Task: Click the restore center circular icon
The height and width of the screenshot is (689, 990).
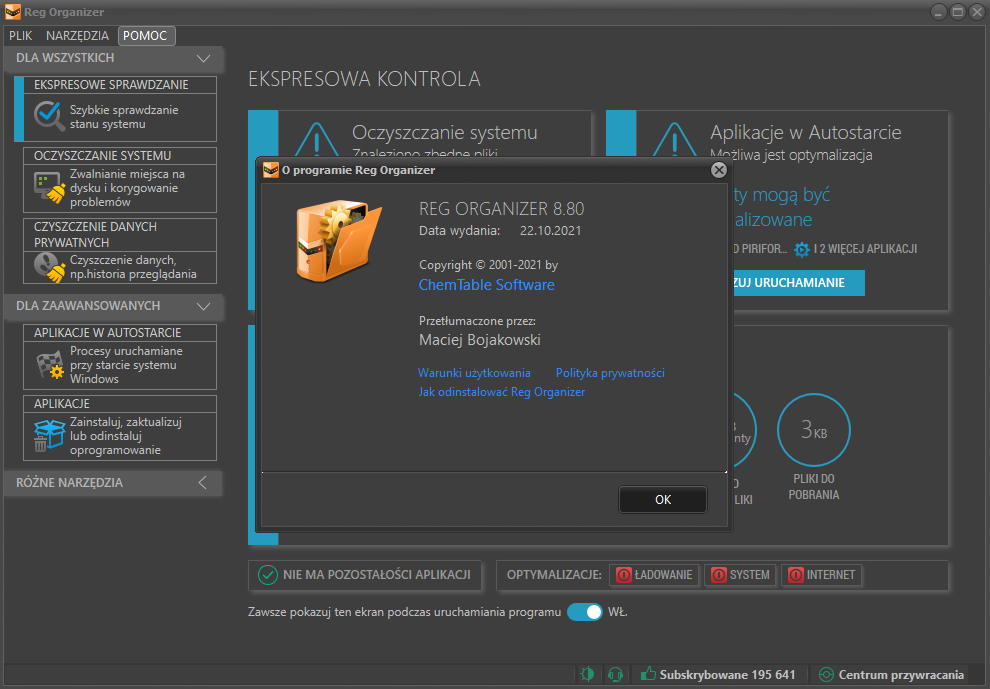Action: tap(826, 674)
